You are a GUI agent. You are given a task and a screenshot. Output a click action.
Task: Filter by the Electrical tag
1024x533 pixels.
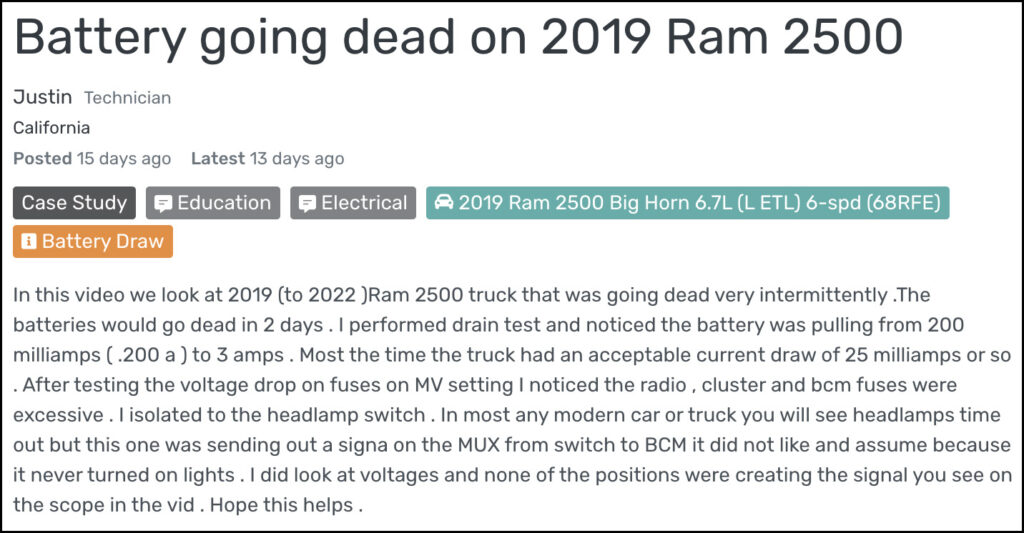[353, 202]
